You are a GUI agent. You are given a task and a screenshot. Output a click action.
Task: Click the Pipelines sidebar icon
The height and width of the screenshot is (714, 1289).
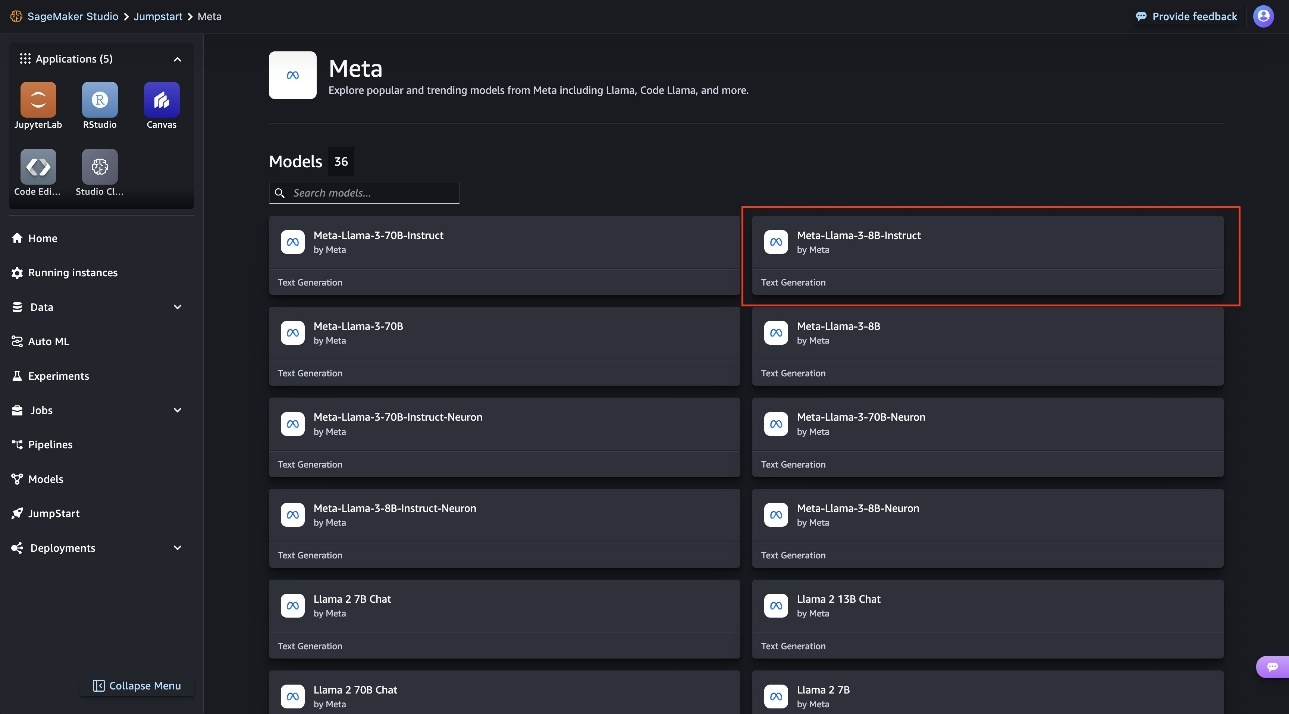click(x=17, y=444)
